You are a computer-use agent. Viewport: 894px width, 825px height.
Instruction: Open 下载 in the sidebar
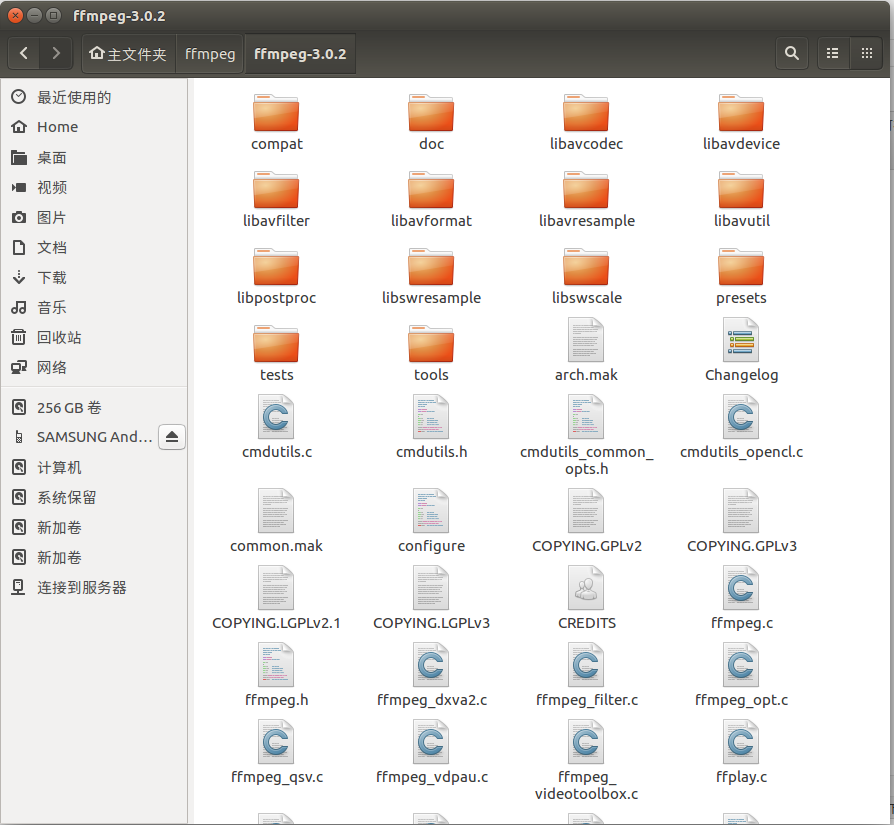click(x=94, y=278)
